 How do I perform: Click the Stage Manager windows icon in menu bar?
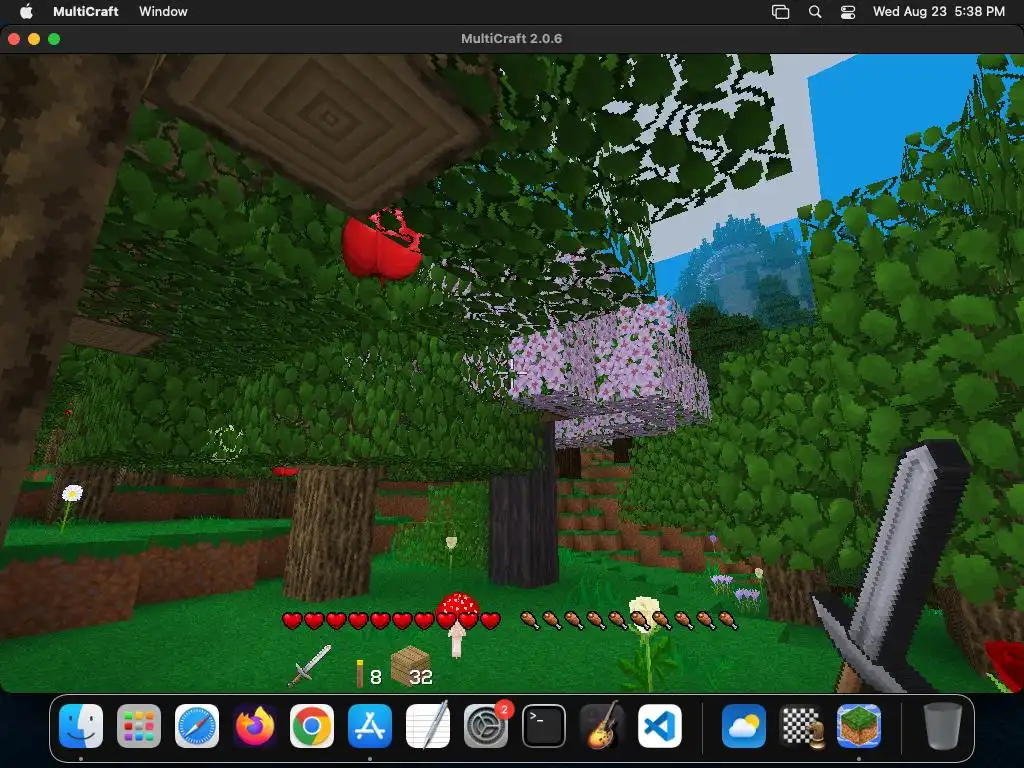tap(780, 12)
